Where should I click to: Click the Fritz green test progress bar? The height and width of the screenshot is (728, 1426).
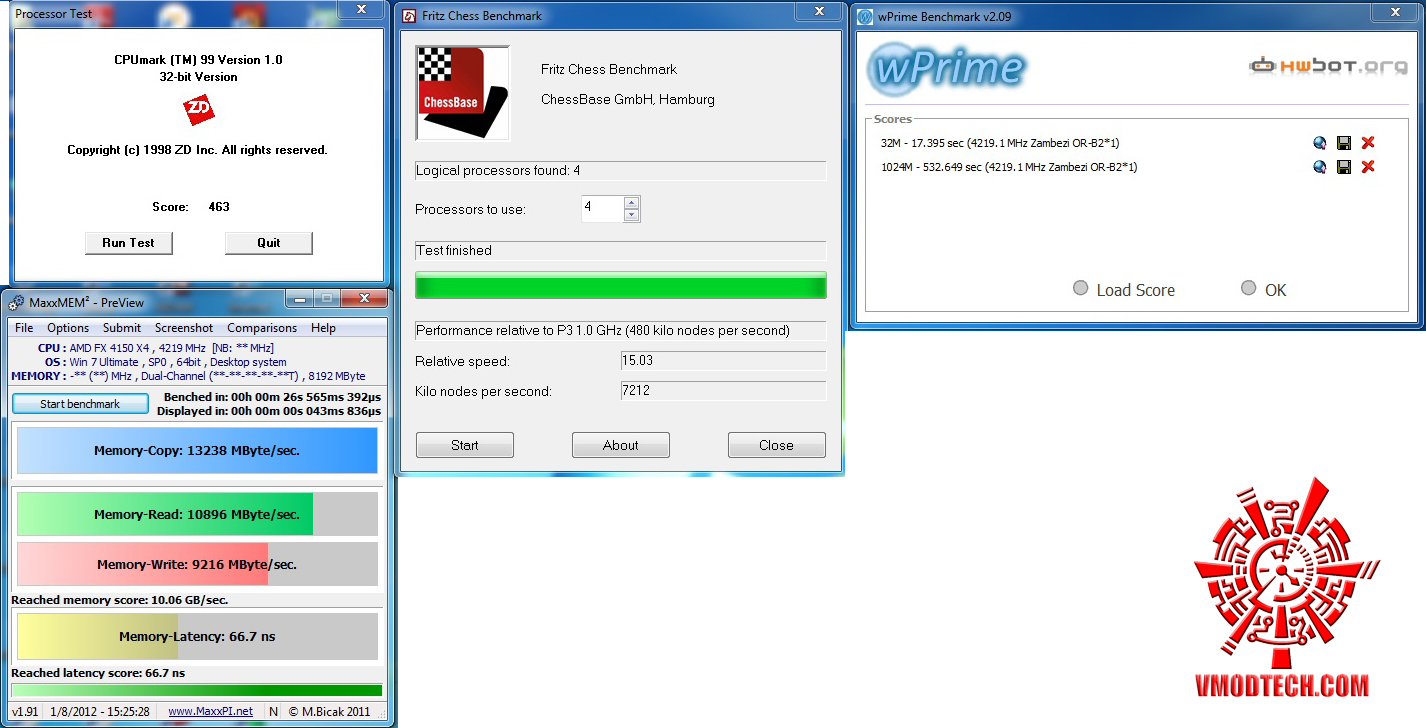[x=621, y=285]
